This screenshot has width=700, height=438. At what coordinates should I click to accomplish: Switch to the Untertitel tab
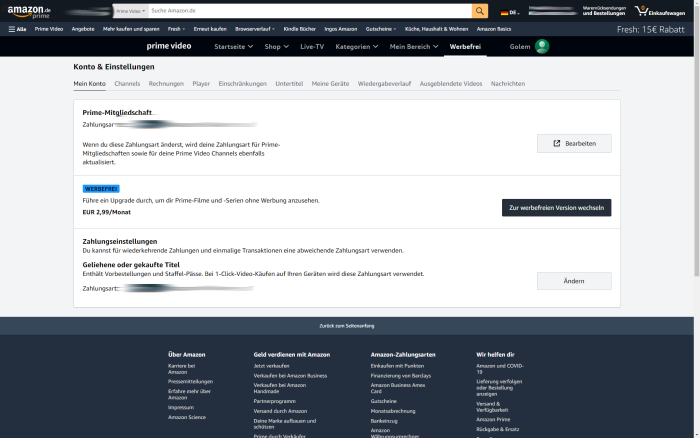(289, 83)
